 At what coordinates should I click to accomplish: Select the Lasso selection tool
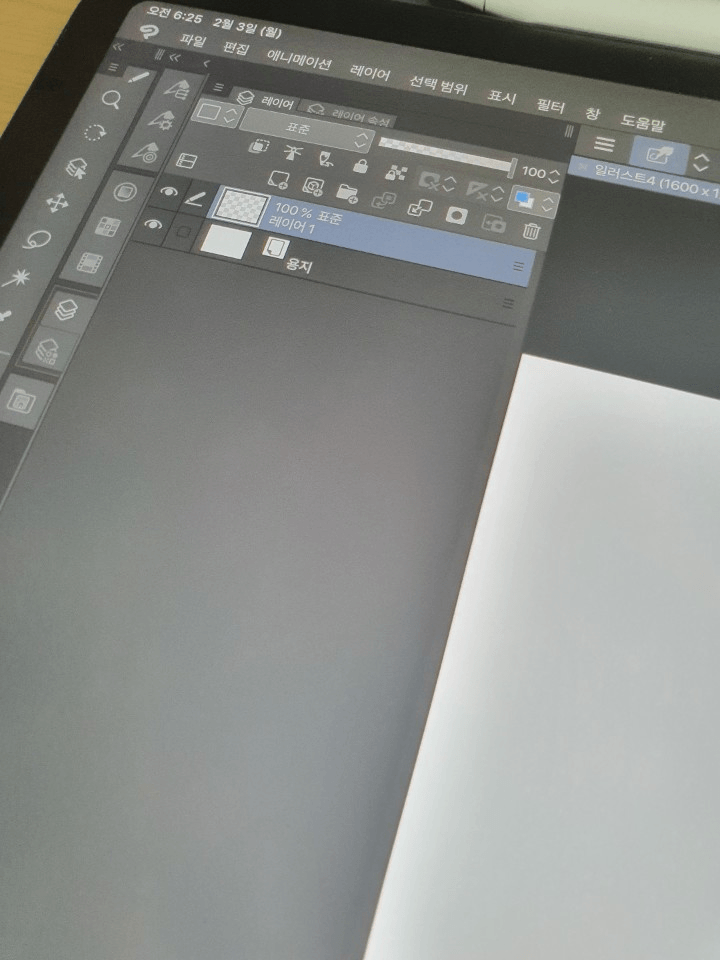pos(37,239)
